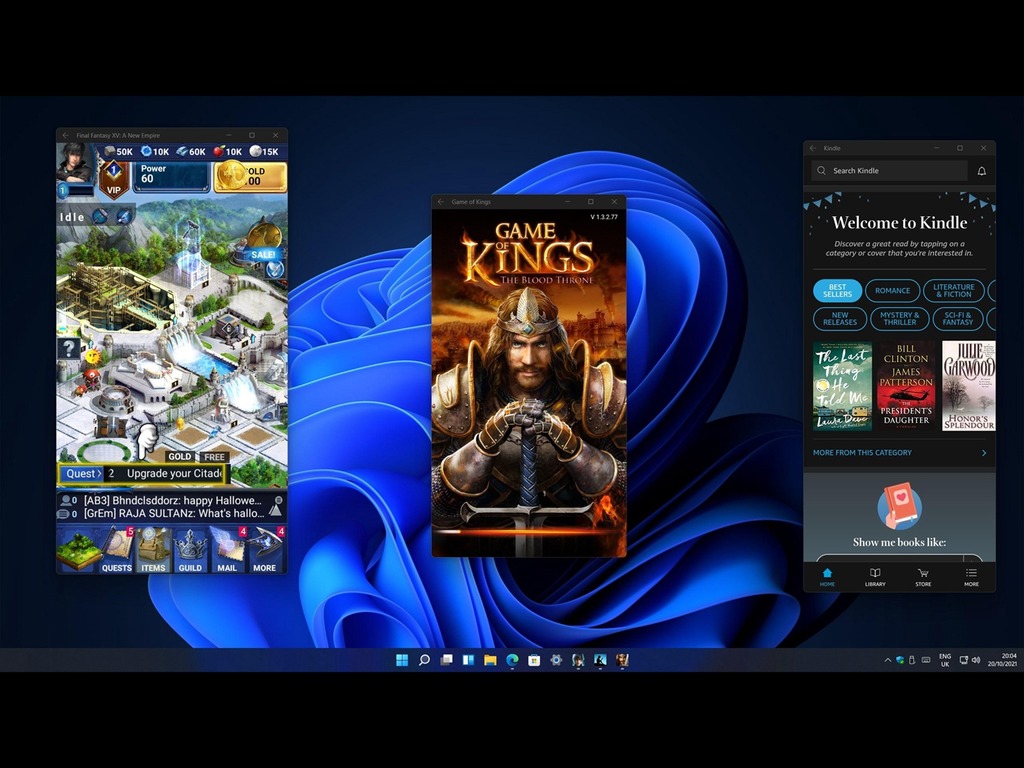Open the QUESTS tab in Final Fantasy
The image size is (1024, 768).
click(x=117, y=550)
